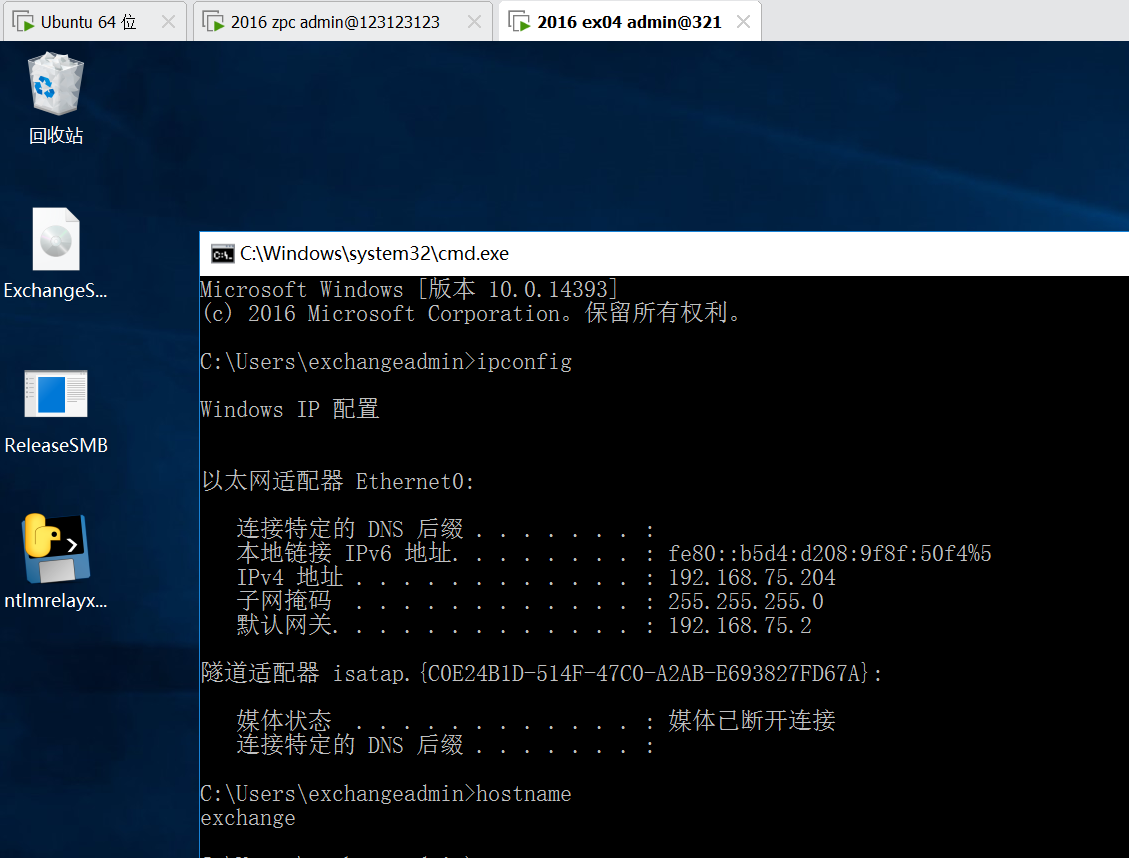Click the IPv4 address 192.168.75.204
Screen dimensions: 1129x858
(752, 577)
